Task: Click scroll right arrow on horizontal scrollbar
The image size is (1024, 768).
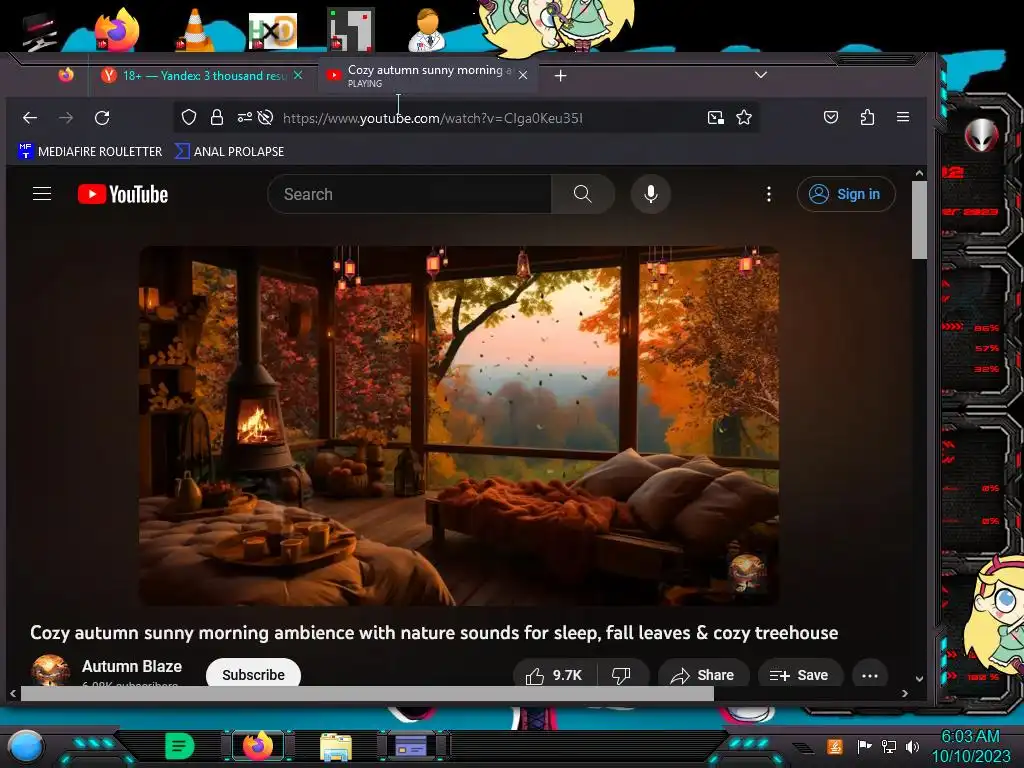Action: click(904, 694)
